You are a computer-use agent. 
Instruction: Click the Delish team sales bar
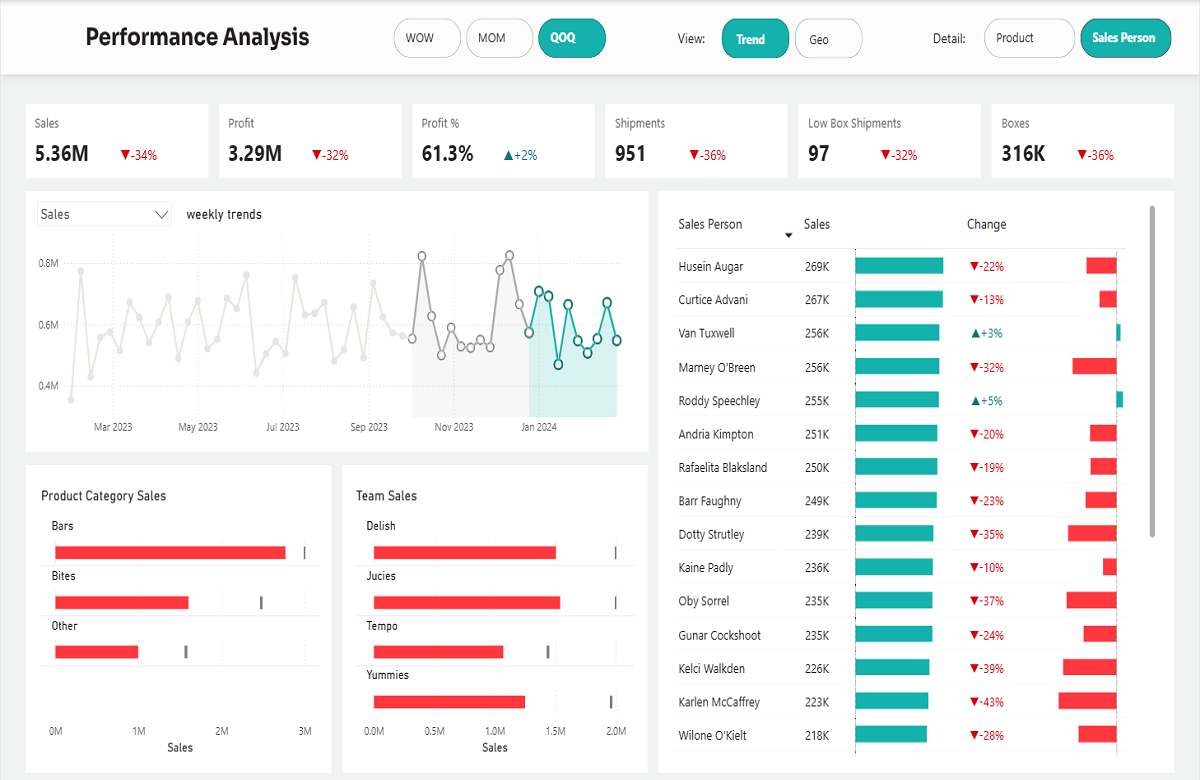pyautogui.click(x=465, y=552)
